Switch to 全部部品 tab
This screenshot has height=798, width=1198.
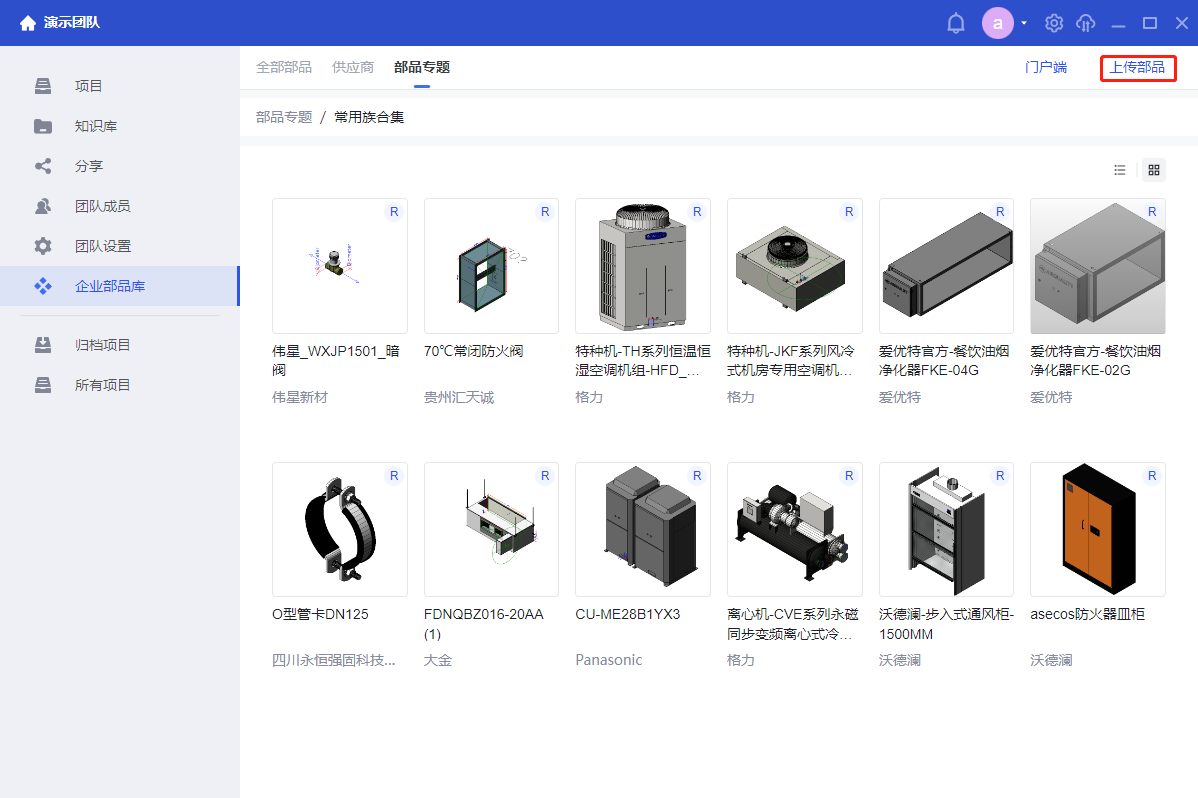coord(283,67)
